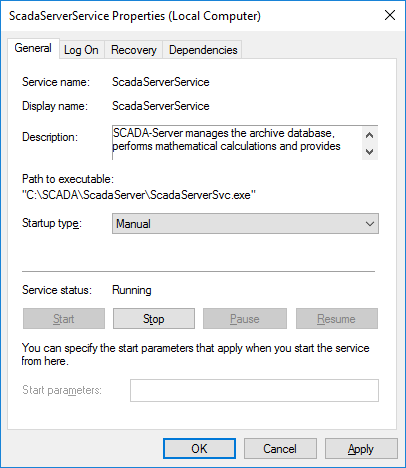The width and height of the screenshot is (406, 468).
Task: Click the disabled Start button
Action: point(64,319)
